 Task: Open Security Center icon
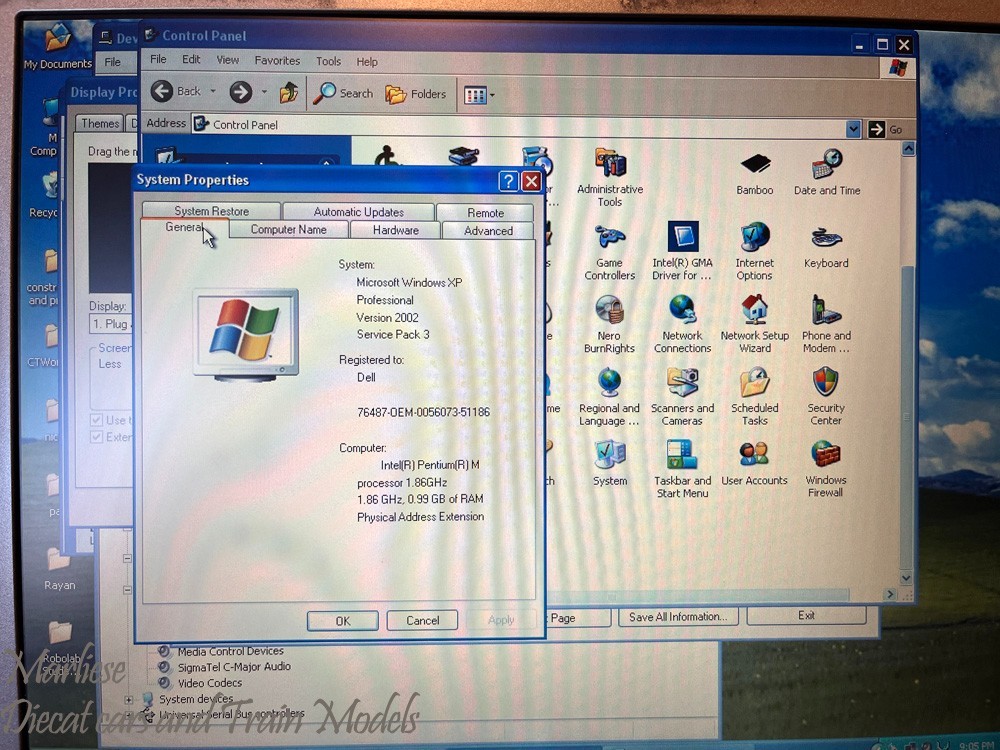(x=826, y=397)
